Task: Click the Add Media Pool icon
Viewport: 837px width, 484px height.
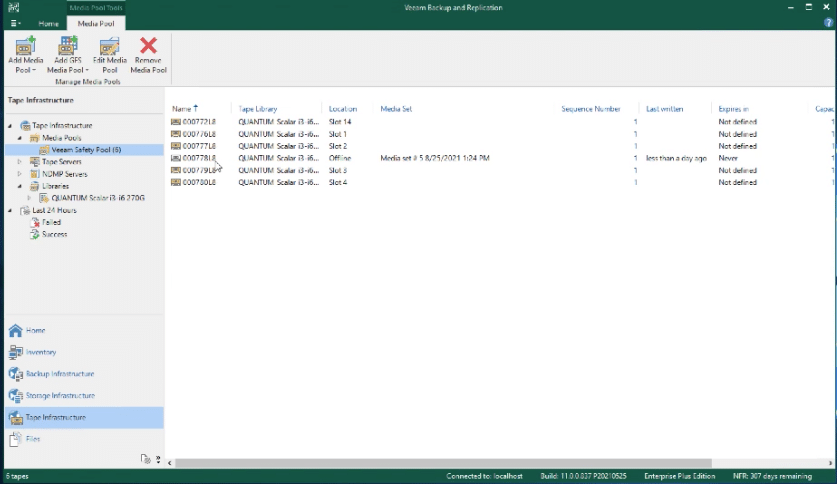Action: coord(25,46)
